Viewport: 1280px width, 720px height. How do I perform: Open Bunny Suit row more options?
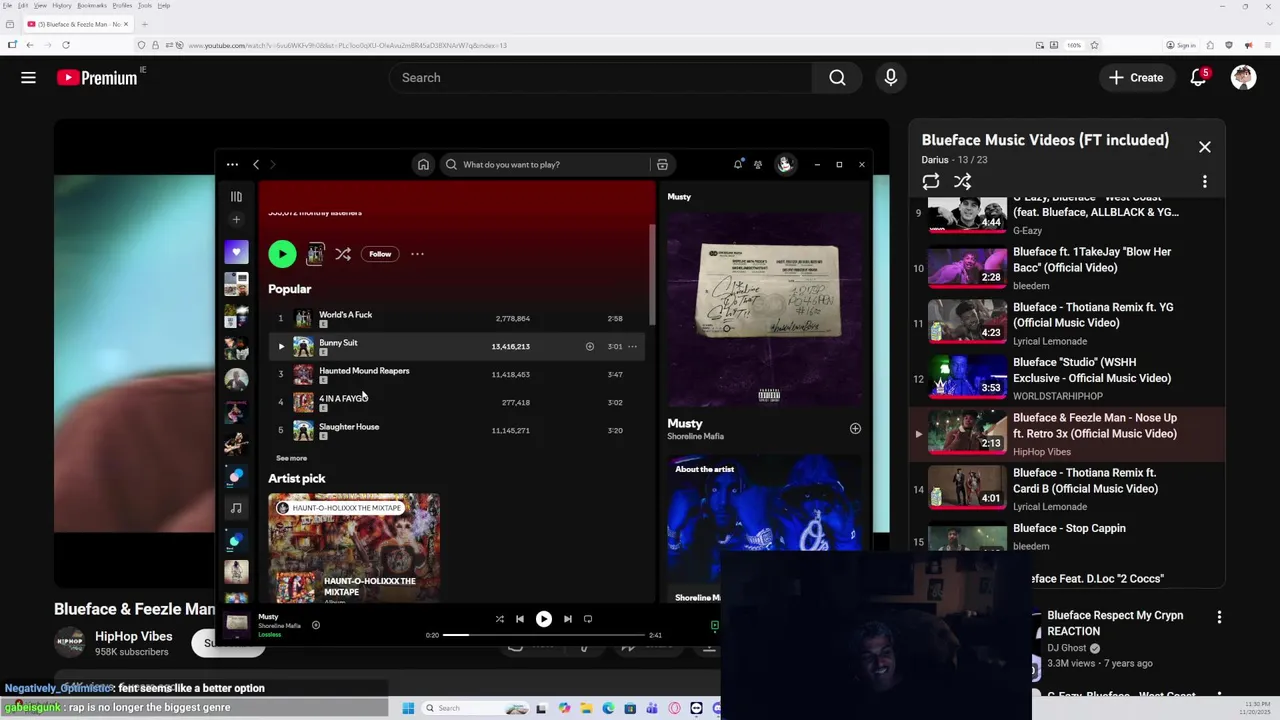(632, 346)
